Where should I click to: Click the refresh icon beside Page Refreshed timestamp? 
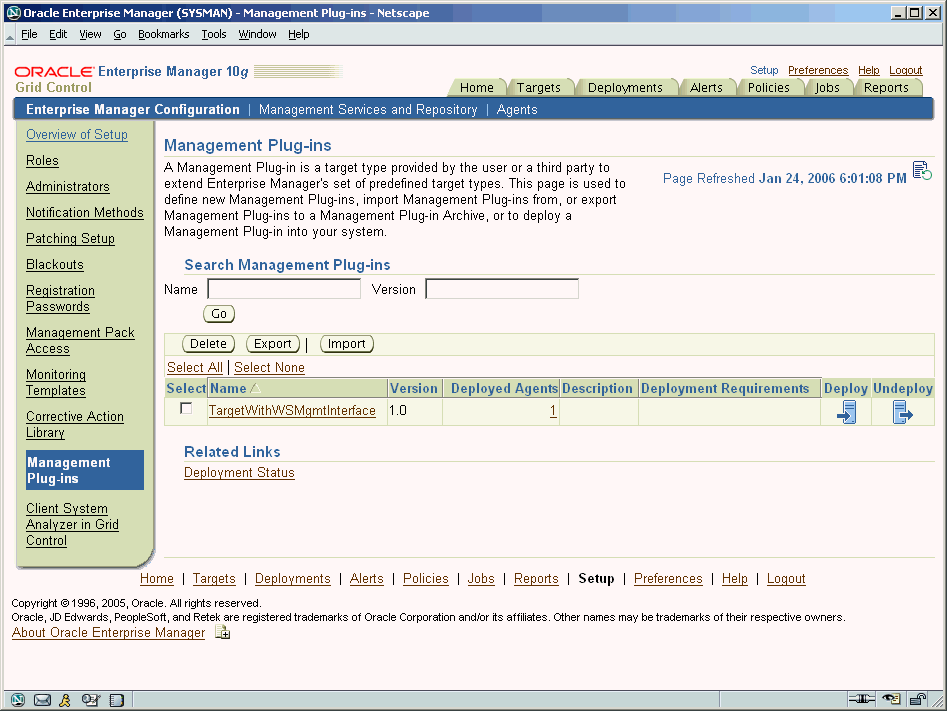pos(921,170)
